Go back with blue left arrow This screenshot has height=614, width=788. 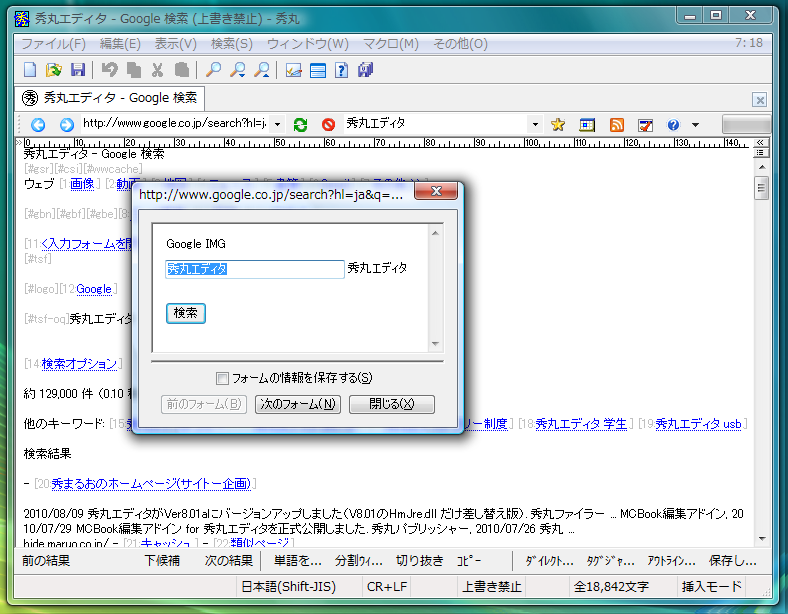(x=38, y=124)
